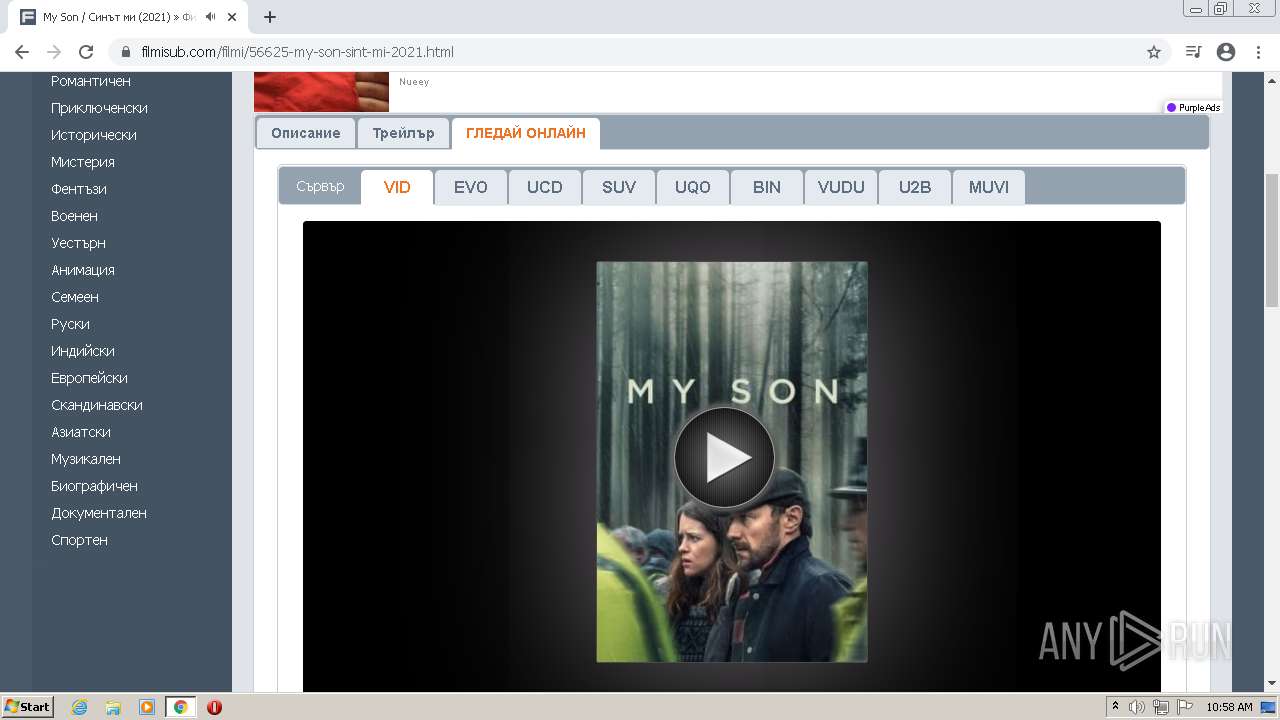
Task: Select the Семеен genre link
Action: coord(75,297)
